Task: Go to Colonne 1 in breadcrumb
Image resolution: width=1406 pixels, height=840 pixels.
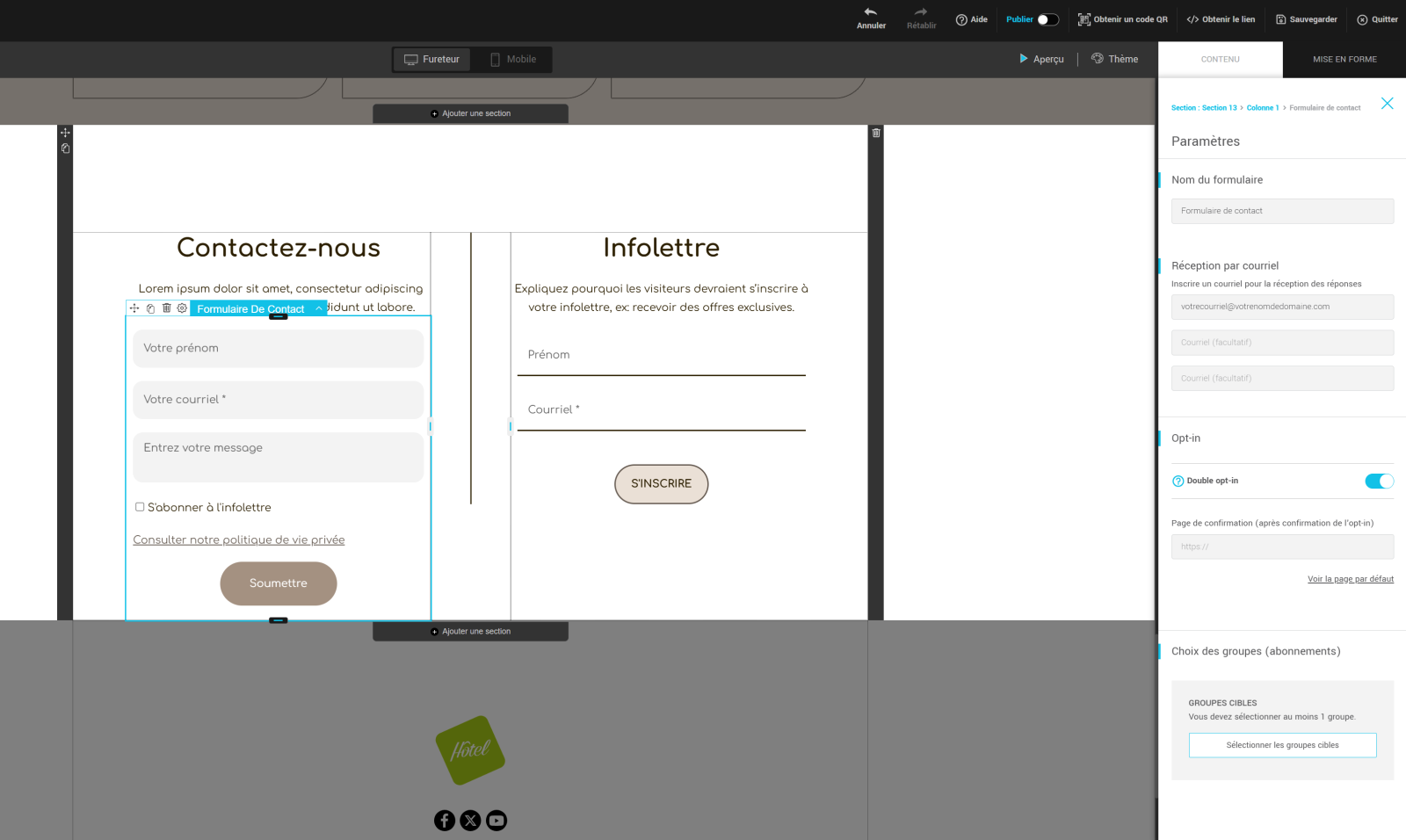Action: [1262, 108]
